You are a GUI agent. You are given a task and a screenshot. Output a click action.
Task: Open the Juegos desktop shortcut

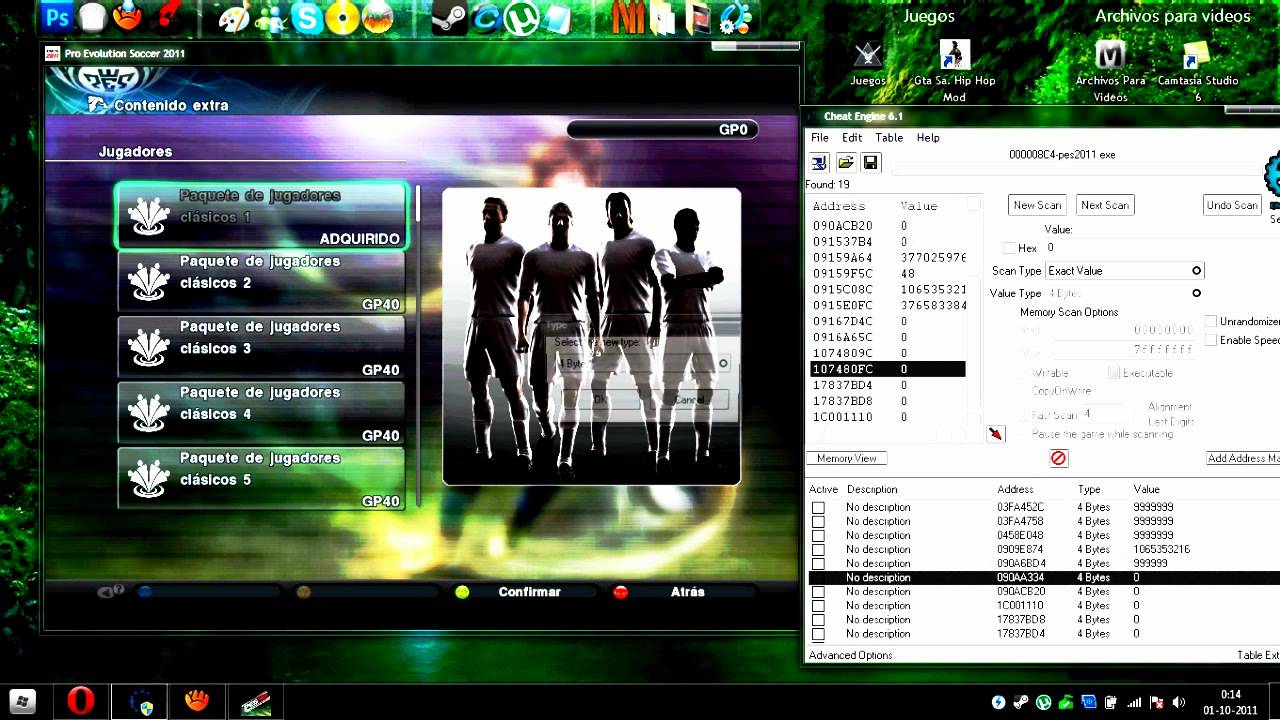[x=868, y=63]
